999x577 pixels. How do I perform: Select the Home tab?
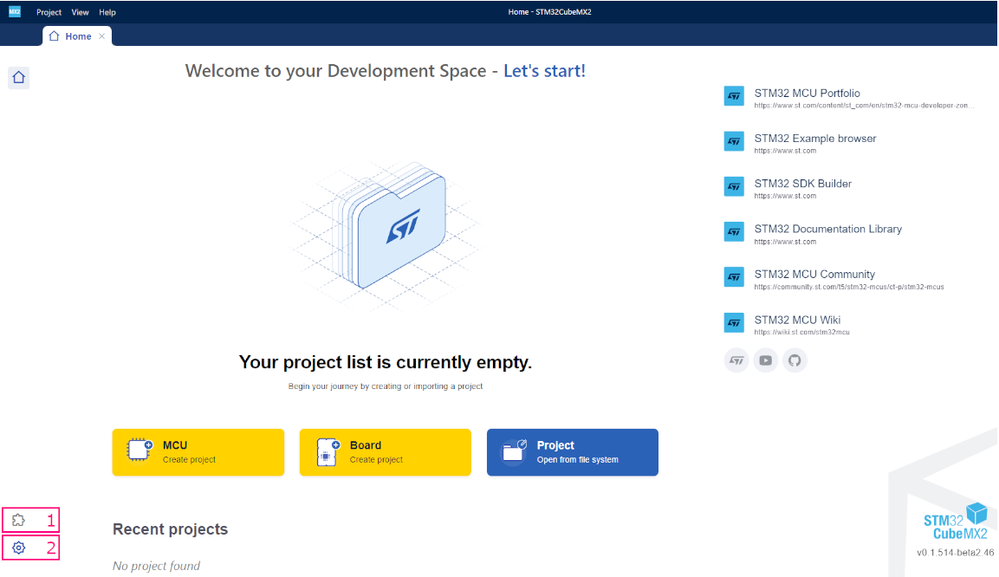click(77, 36)
